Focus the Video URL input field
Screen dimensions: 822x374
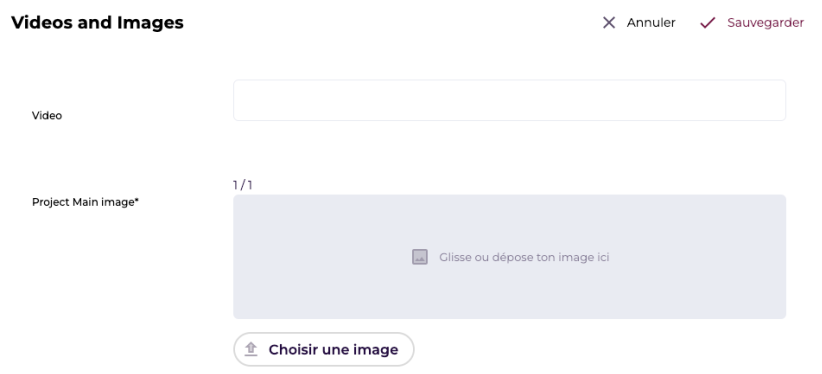tap(509, 100)
